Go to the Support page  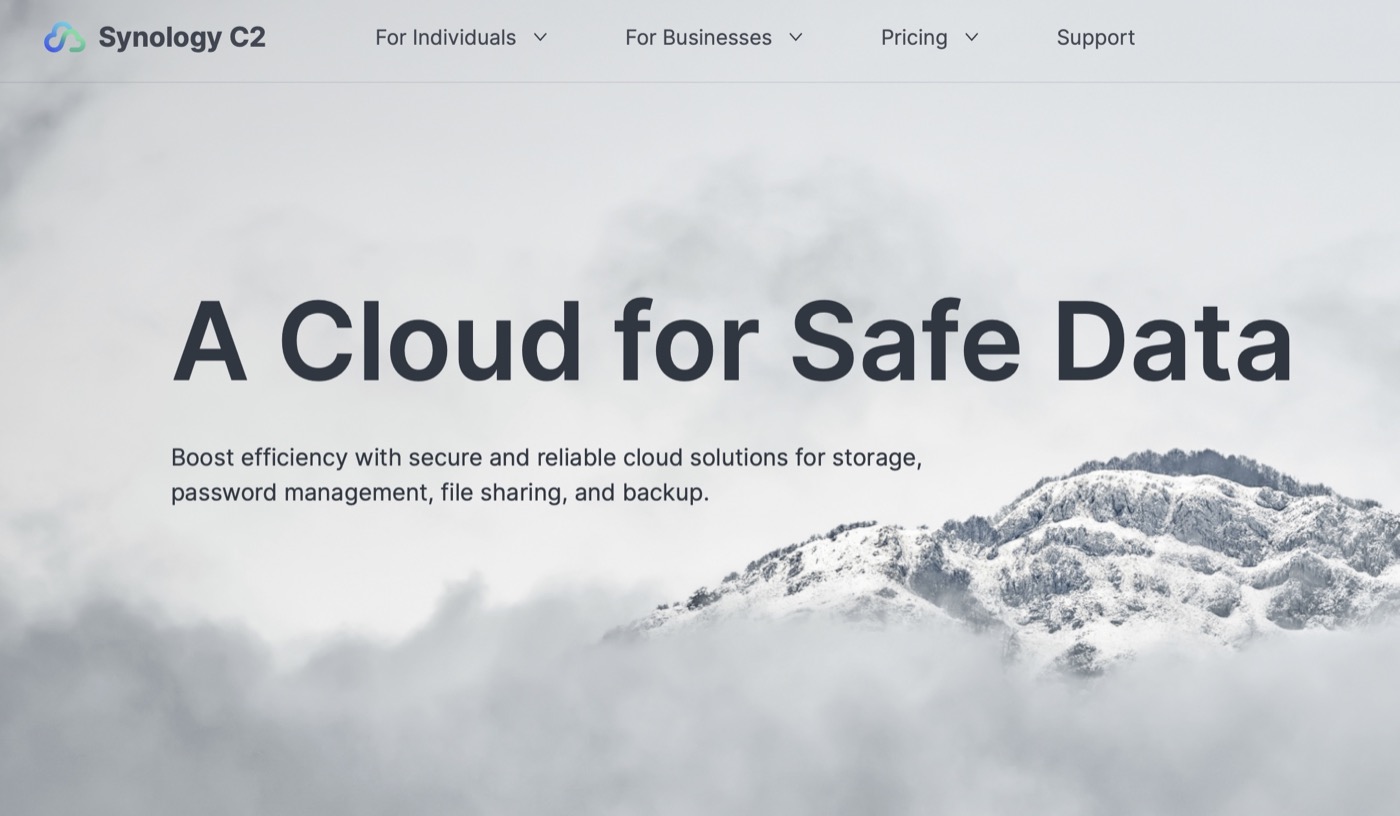1095,38
